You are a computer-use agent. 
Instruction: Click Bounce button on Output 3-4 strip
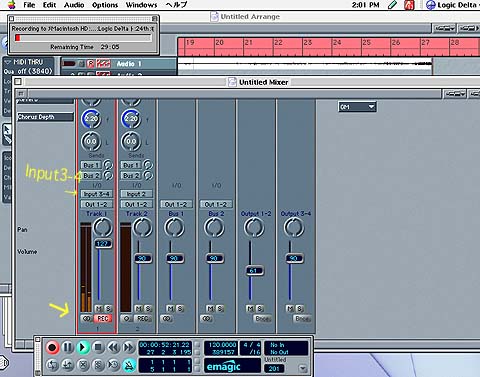302,319
